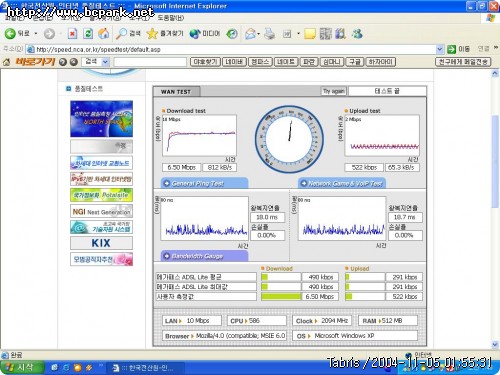Click the 구글 shortcut button
This screenshot has width=500, height=375.
click(x=355, y=62)
